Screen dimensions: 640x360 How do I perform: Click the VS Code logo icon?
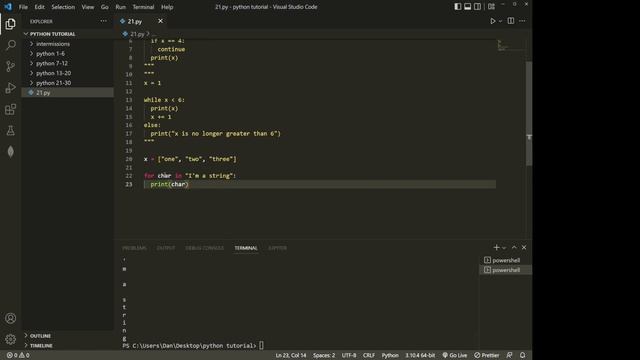click(8, 7)
